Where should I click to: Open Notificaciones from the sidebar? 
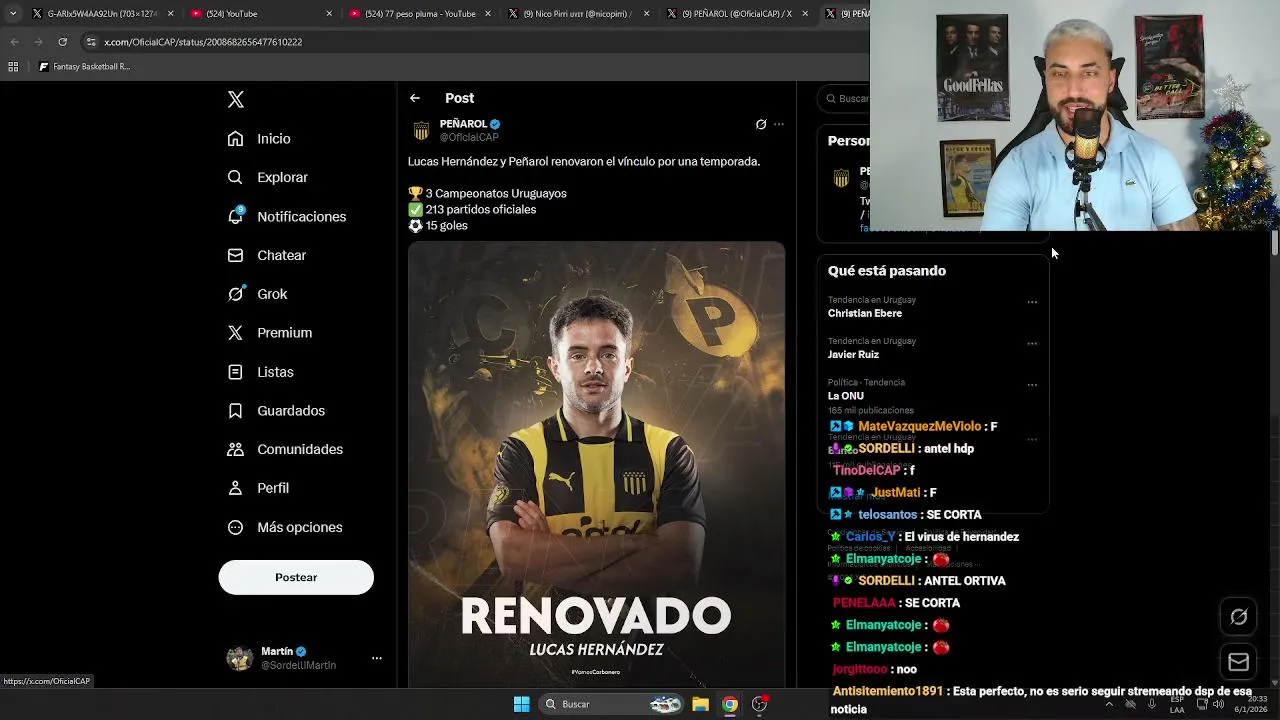[x=286, y=216]
